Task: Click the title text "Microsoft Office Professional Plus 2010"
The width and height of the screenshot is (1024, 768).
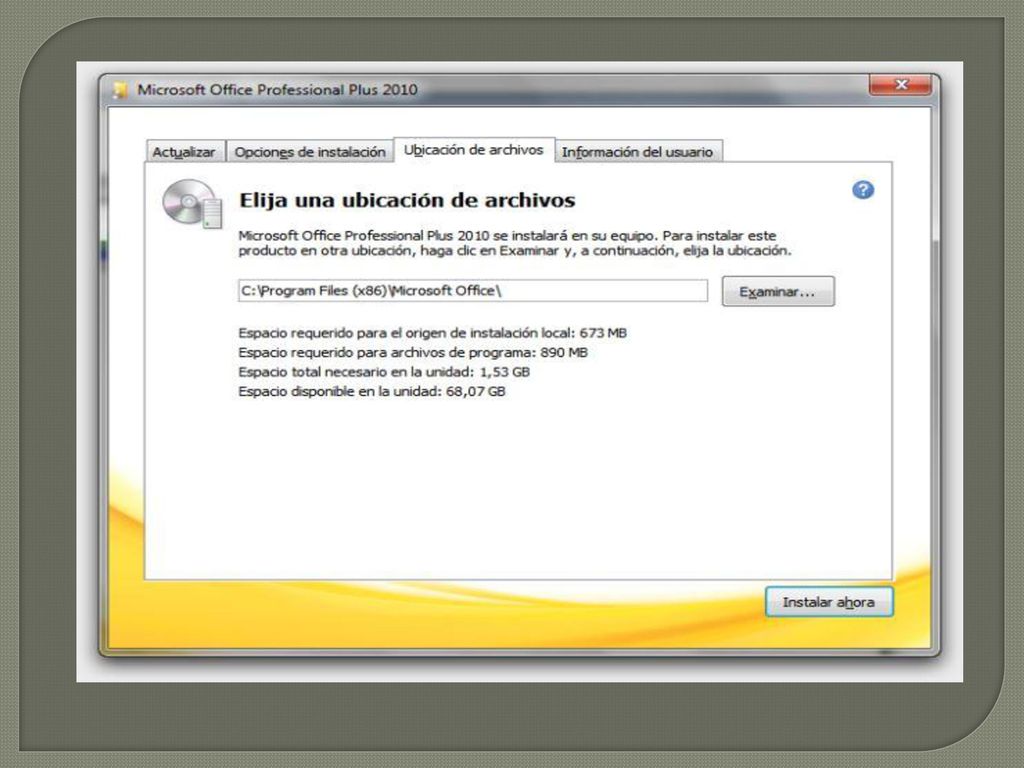Action: click(x=277, y=89)
